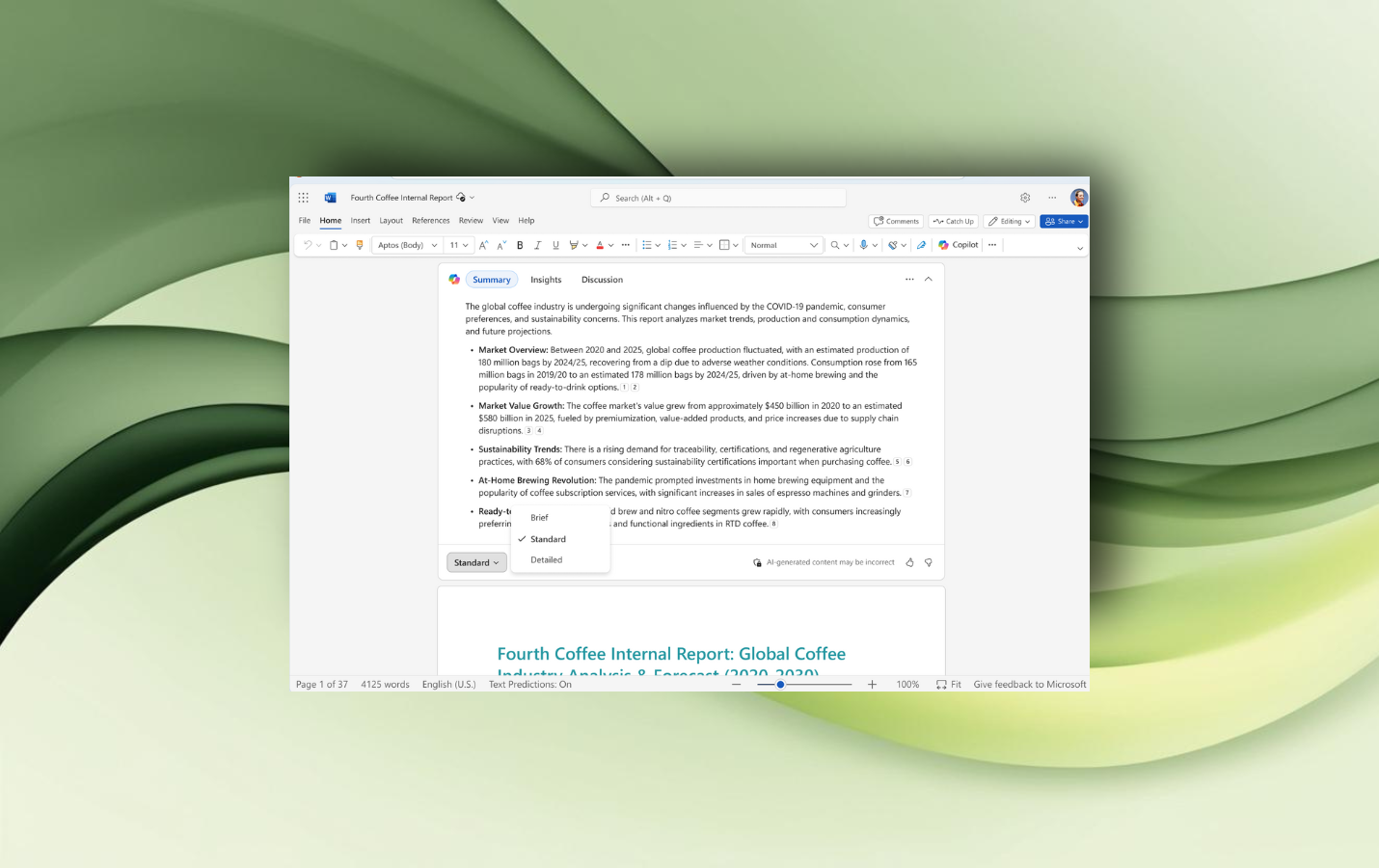The width and height of the screenshot is (1379, 868).
Task: Open title bar more options ellipsis
Action: point(1052,198)
